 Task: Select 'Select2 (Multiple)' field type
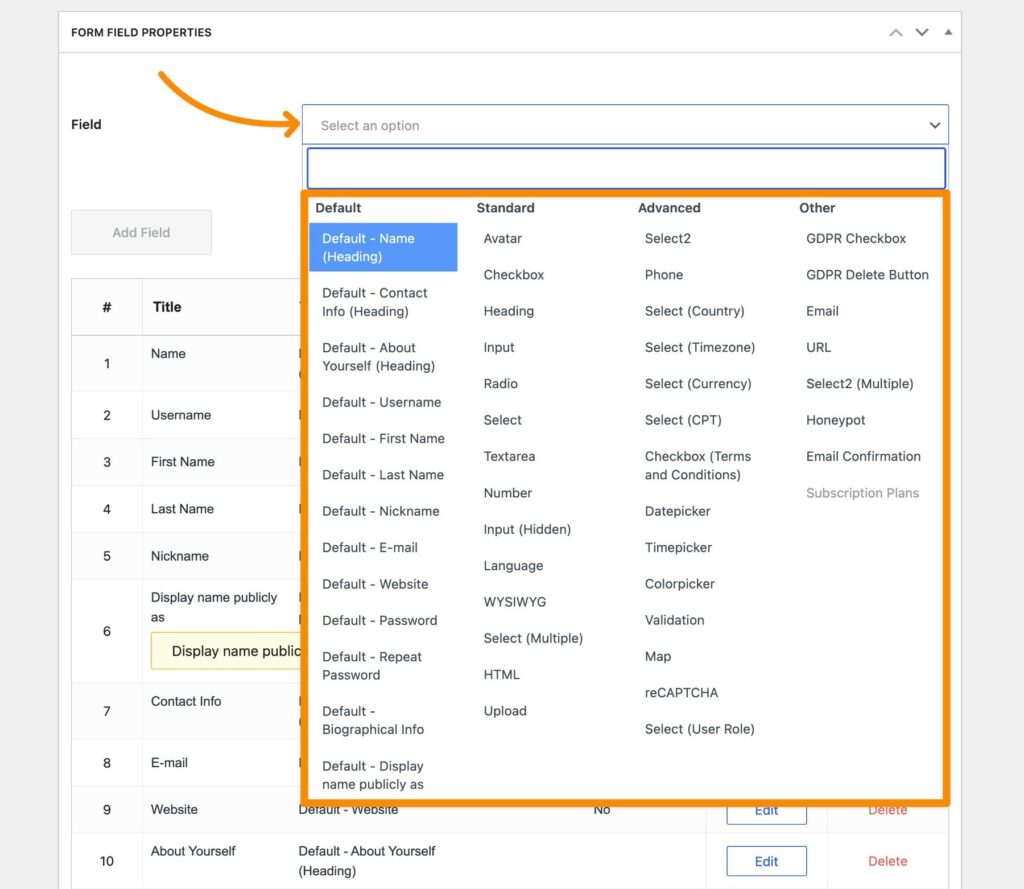[859, 384]
